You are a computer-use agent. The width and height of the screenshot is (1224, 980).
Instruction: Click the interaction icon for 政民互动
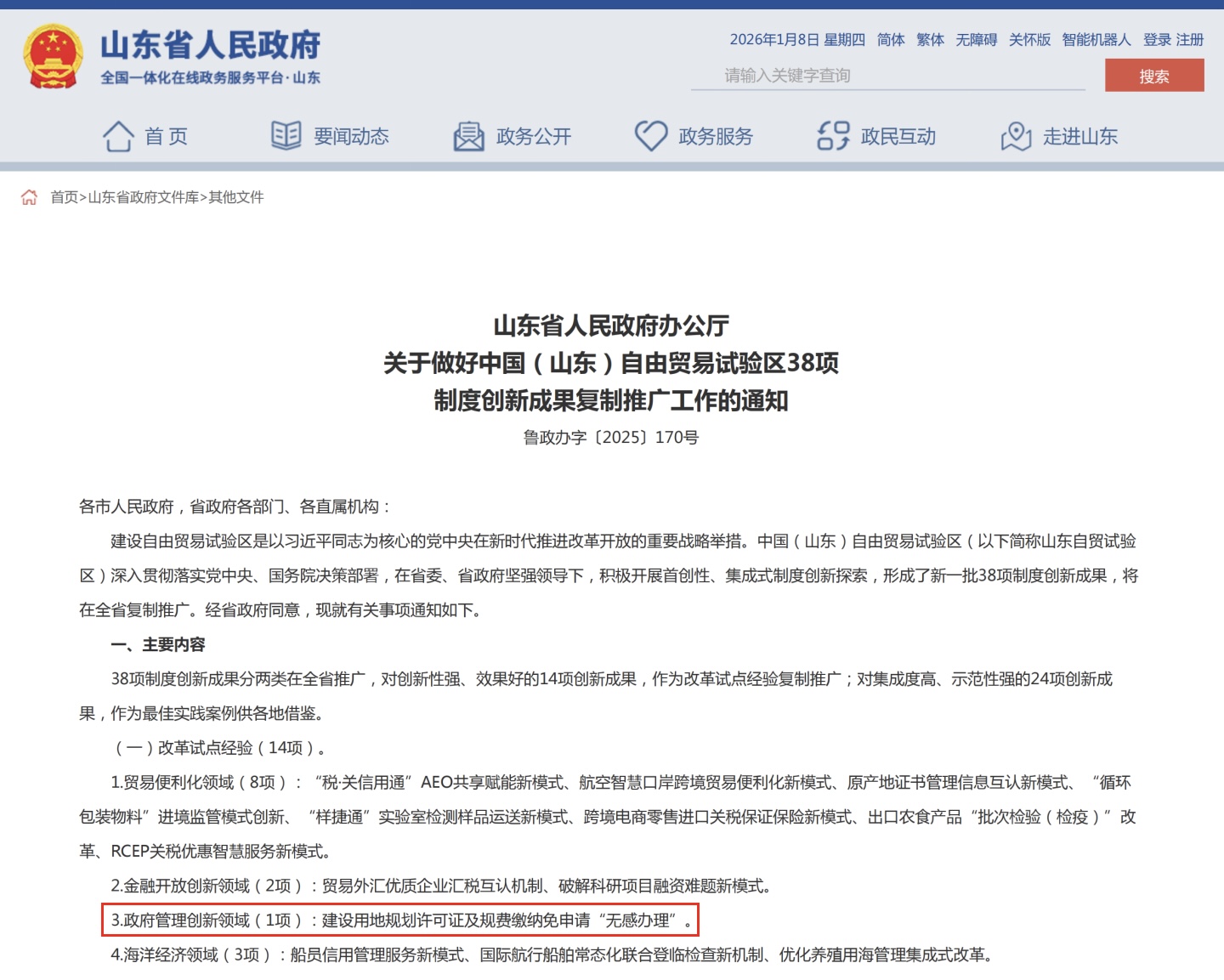coord(833,136)
